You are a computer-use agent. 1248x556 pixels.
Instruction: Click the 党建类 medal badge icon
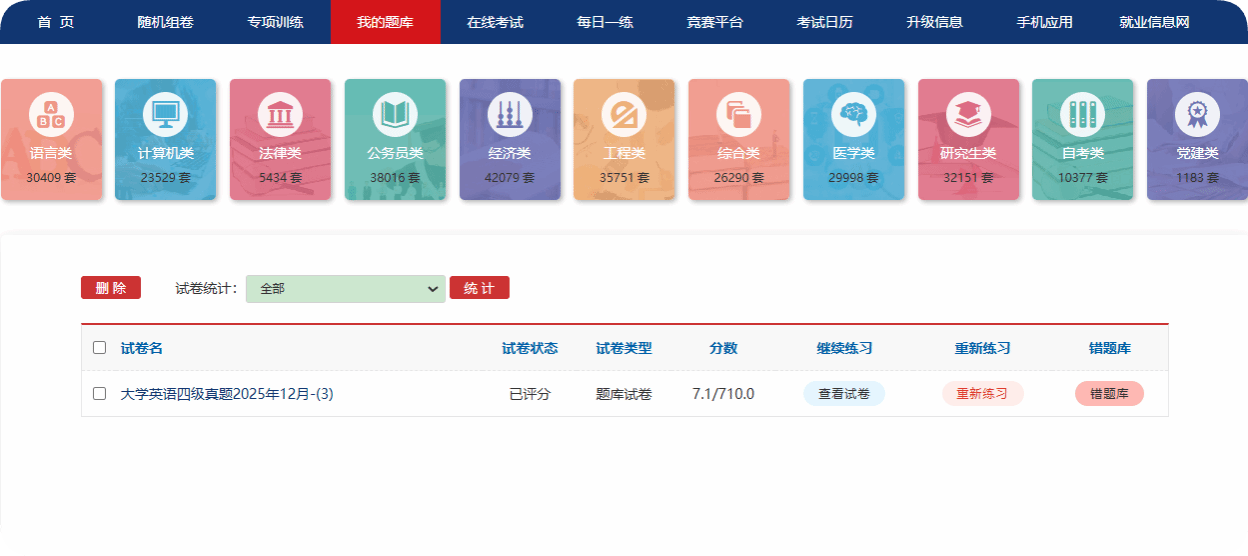1197,114
